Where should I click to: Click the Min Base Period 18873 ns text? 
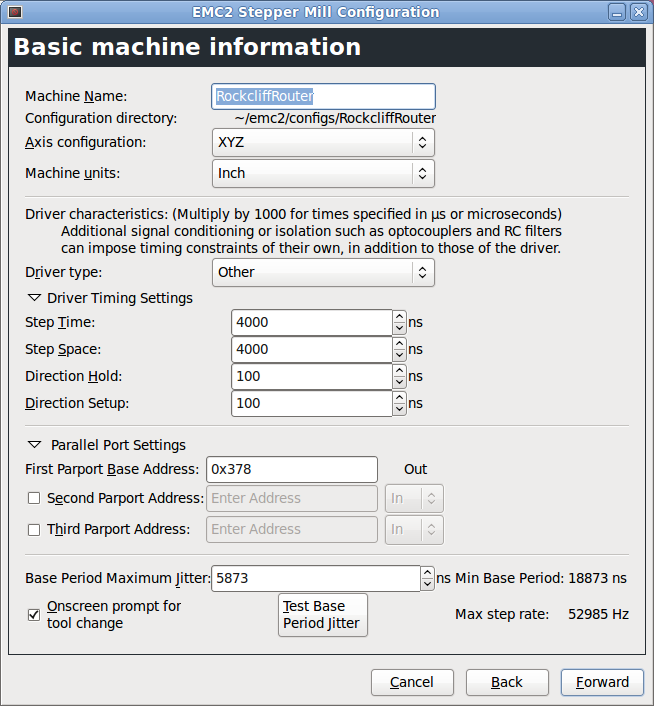pyautogui.click(x=541, y=578)
